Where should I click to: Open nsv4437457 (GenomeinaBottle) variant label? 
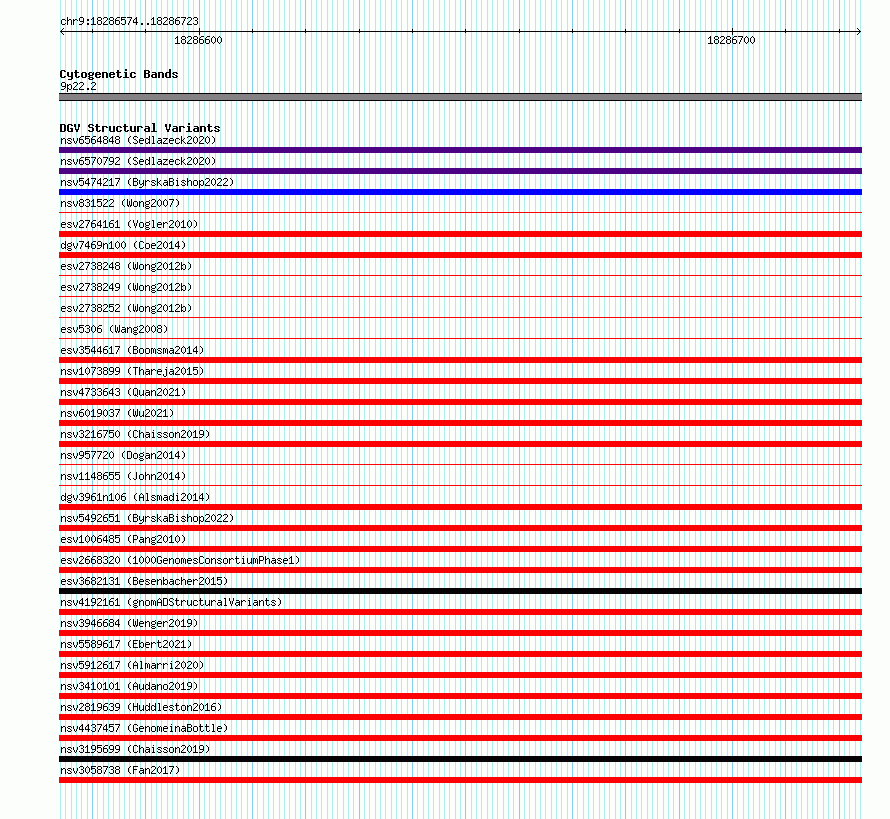coord(144,728)
